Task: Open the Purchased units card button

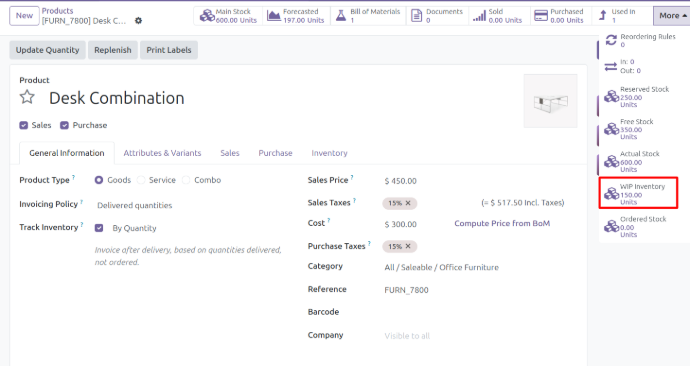Action: click(x=561, y=16)
